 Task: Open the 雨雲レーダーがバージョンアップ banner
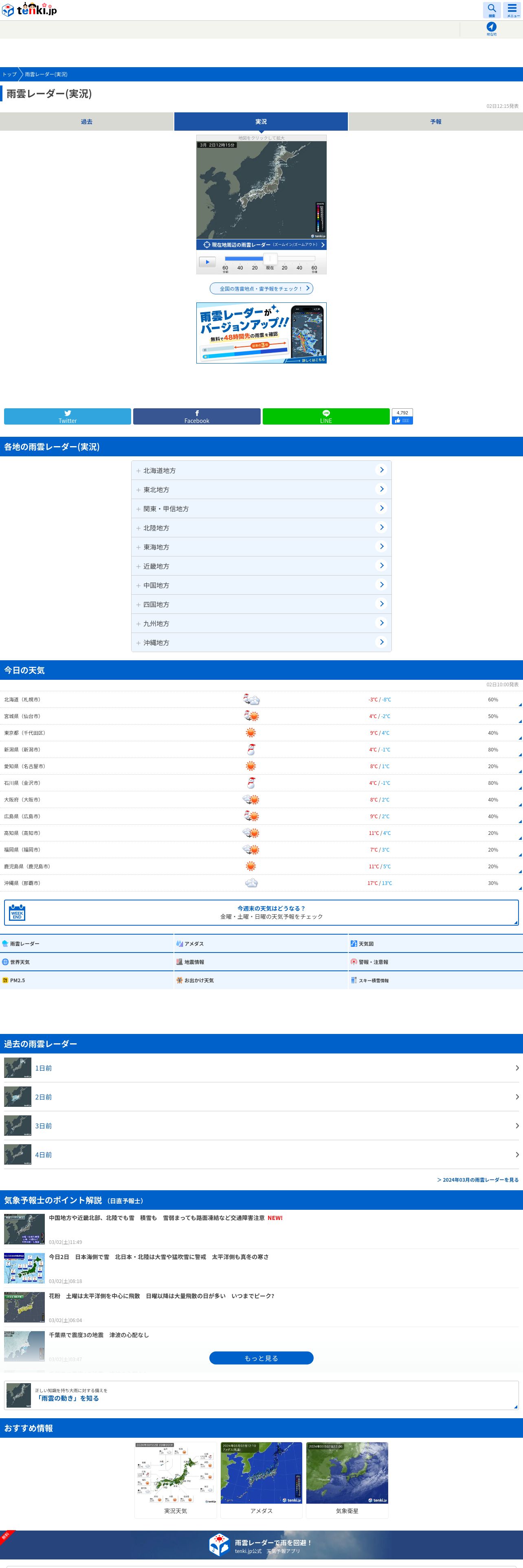coord(261,333)
